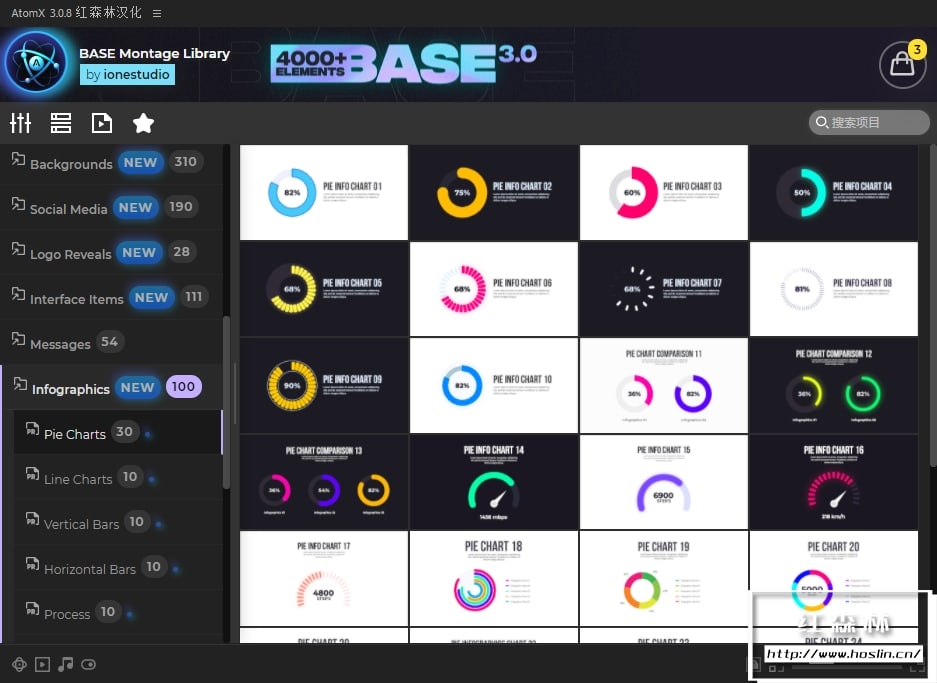Image resolution: width=937 pixels, height=683 pixels.
Task: Open the Logo Reveals category
Action: coord(111,252)
